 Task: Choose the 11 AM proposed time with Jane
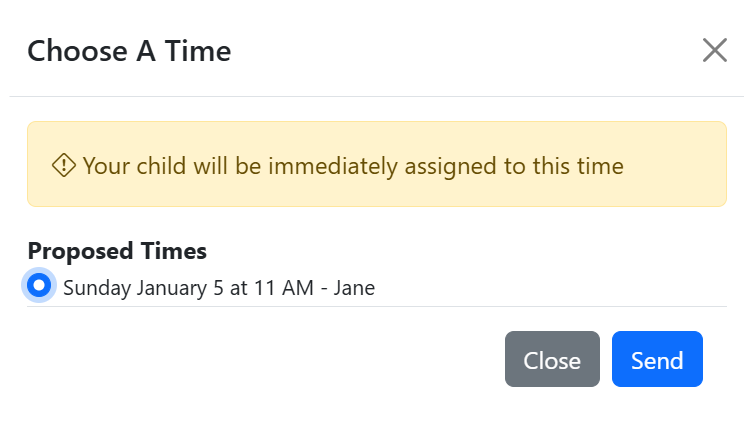coord(39,286)
